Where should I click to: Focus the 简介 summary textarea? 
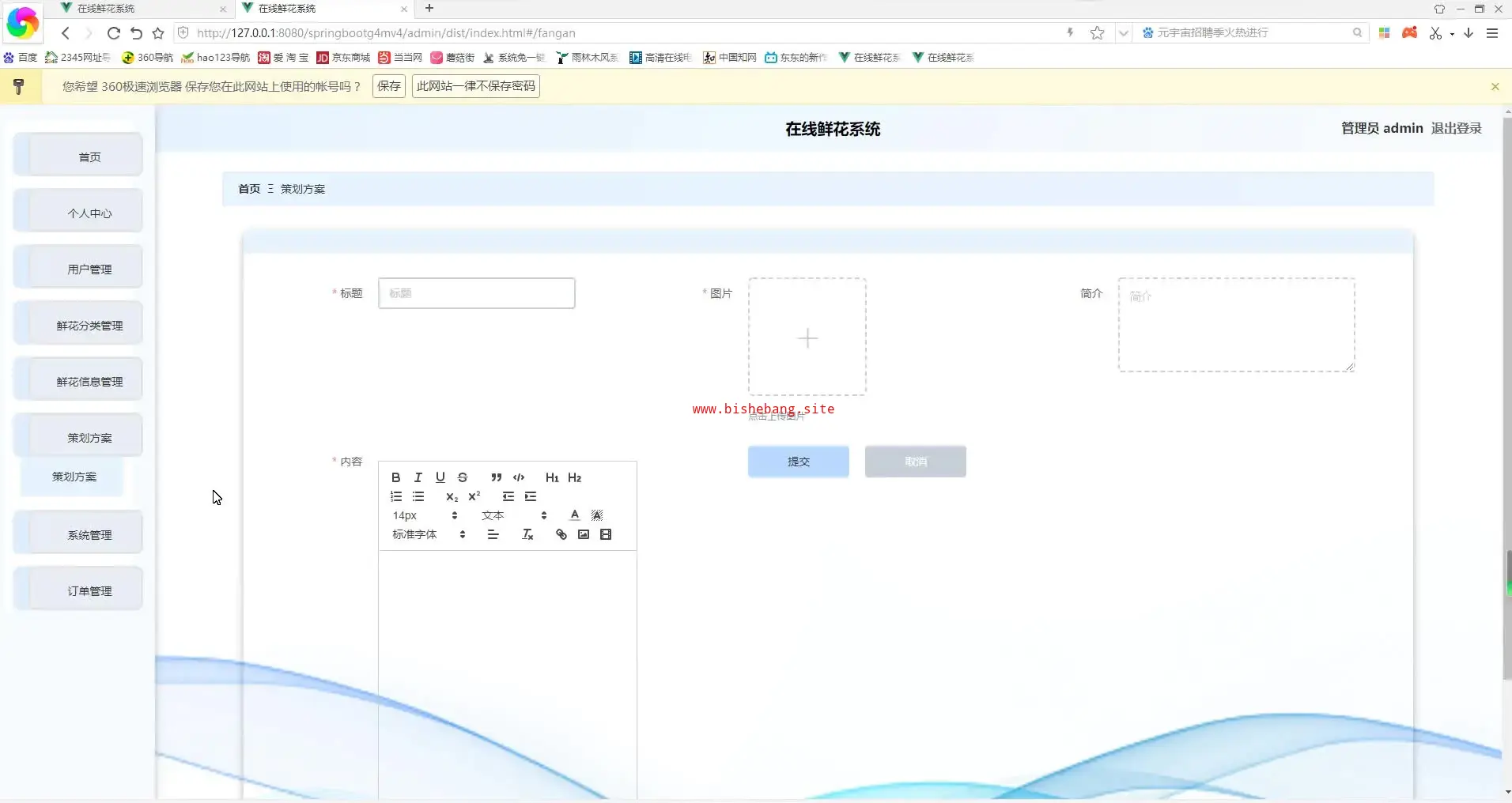coord(1237,325)
